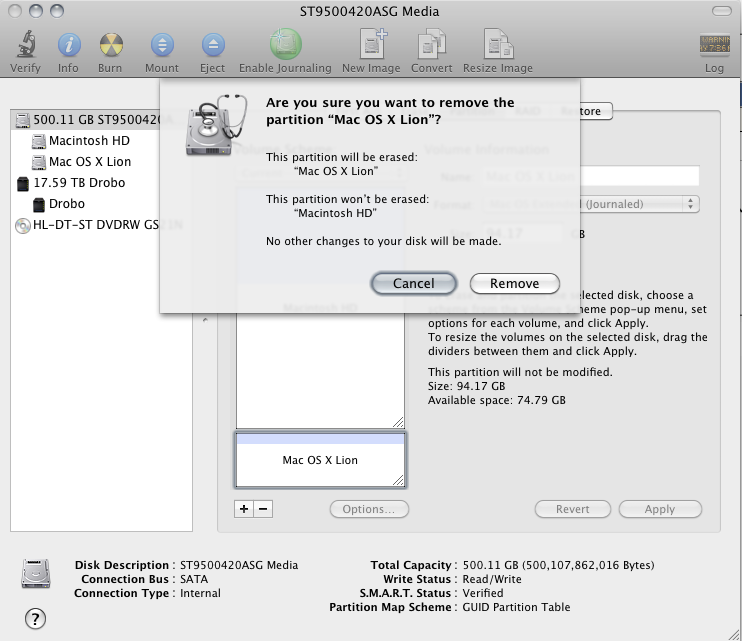Click the Macintosh HD partition resize handle
The width and height of the screenshot is (742, 641).
[398, 422]
